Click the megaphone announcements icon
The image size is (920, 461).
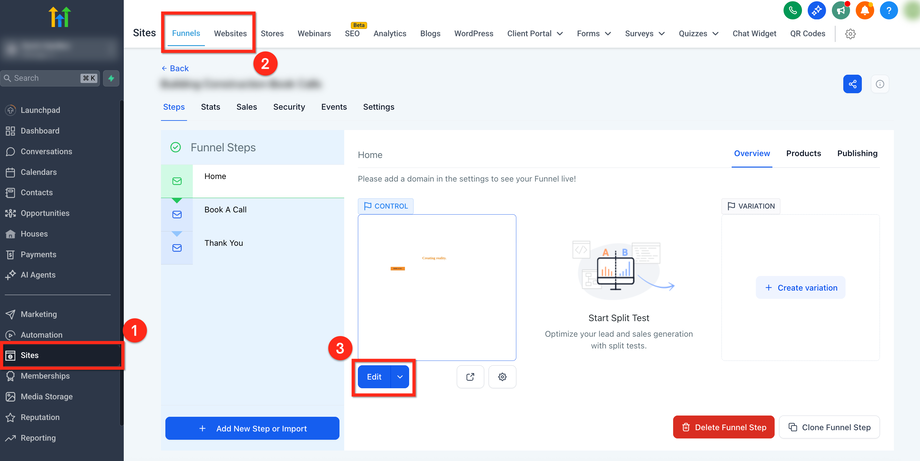tap(842, 11)
